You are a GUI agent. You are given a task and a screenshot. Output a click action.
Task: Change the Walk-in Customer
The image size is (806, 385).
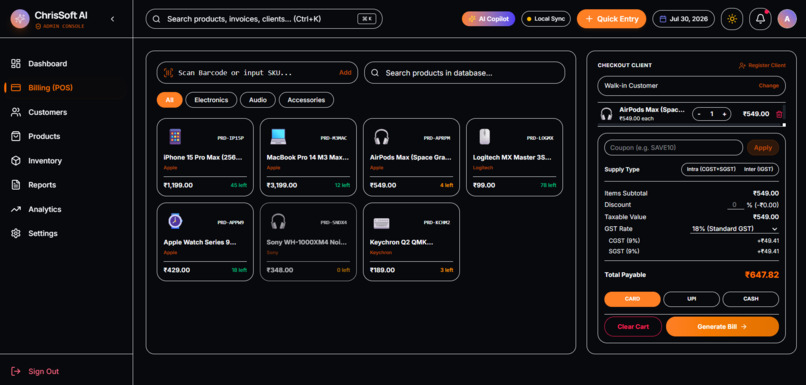pos(768,86)
